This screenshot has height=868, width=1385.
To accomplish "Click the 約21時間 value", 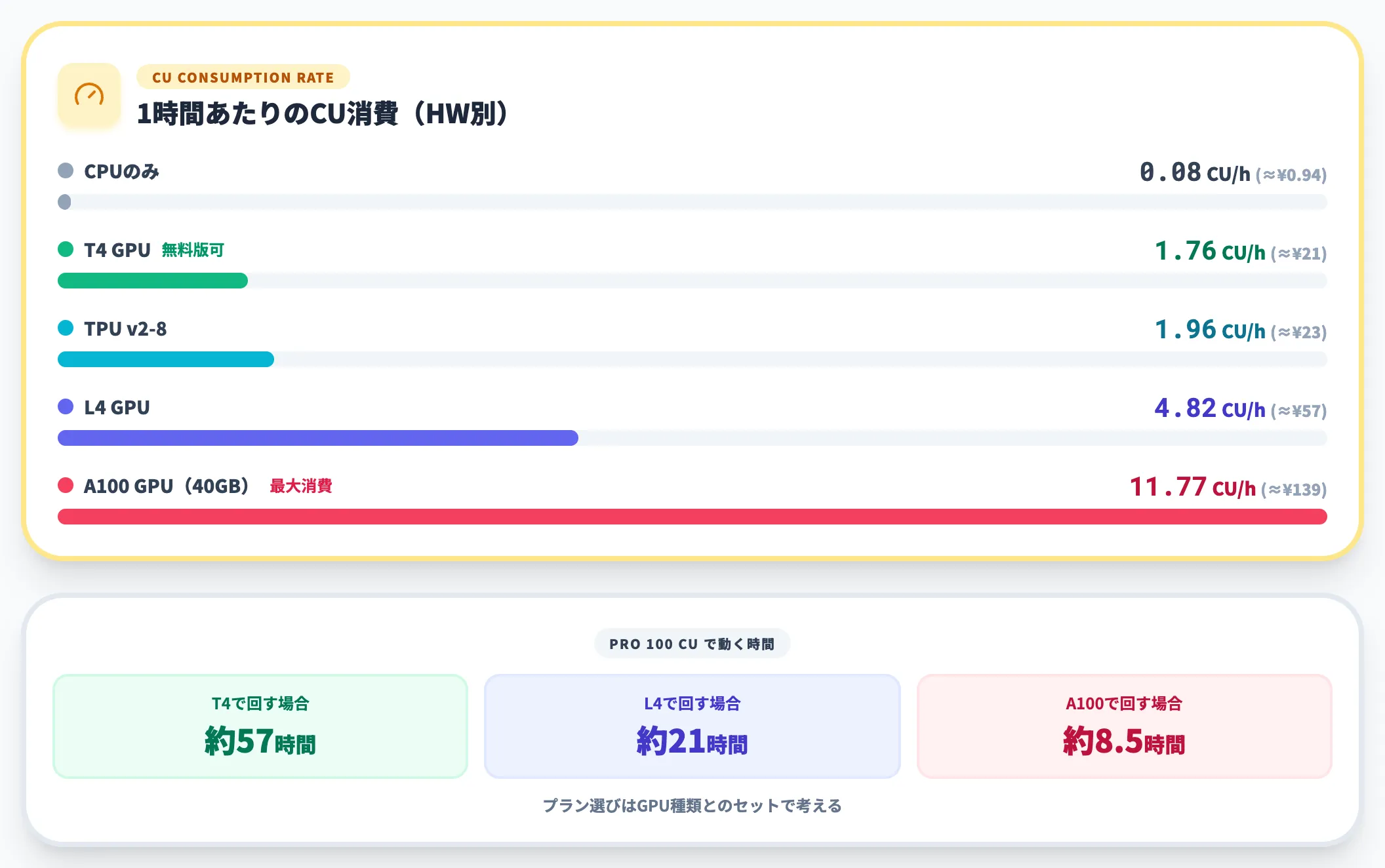I will (692, 741).
